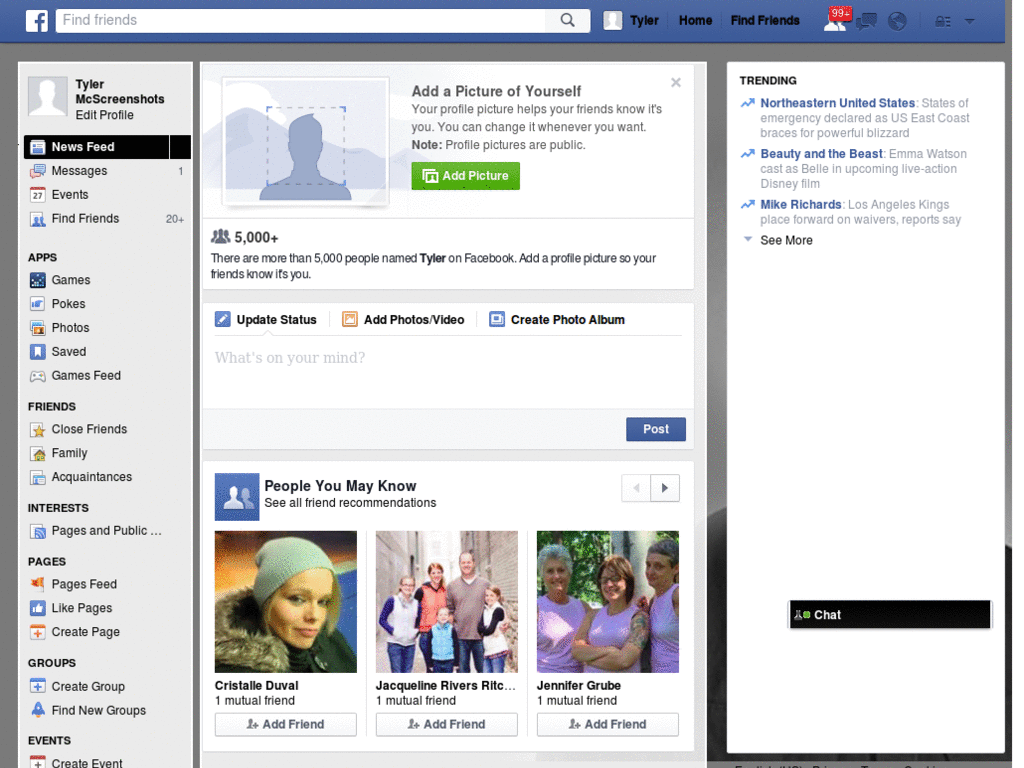This screenshot has height=768, width=1024.
Task: Click the Saved bookmark icon
Action: coord(38,352)
